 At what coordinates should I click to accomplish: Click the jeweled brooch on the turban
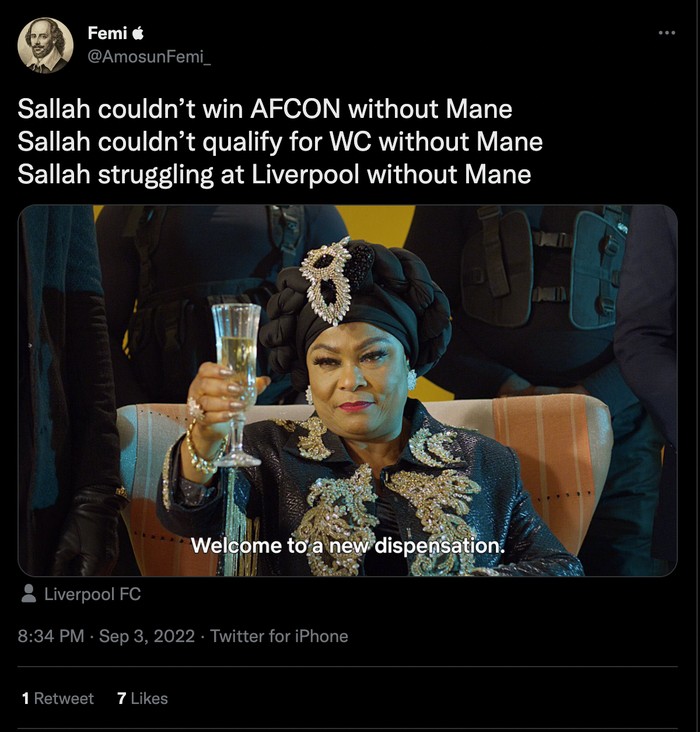coord(329,278)
